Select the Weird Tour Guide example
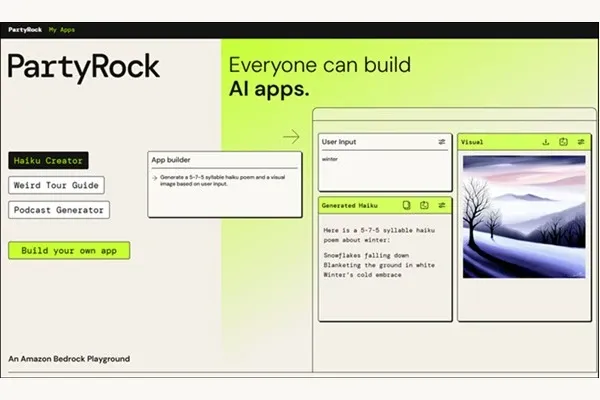 (56, 185)
